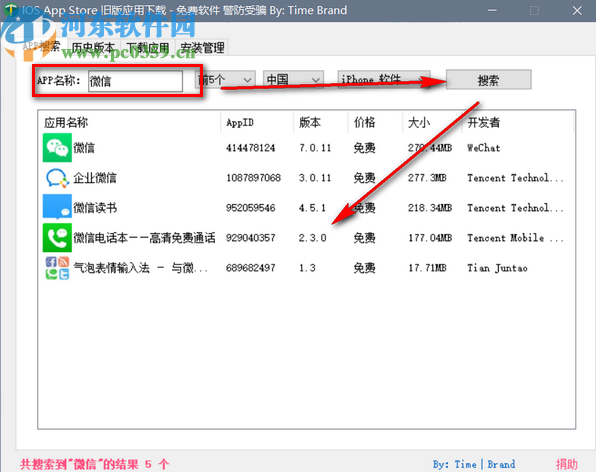
Task: Click size 177.04MB cell
Action: point(430,238)
